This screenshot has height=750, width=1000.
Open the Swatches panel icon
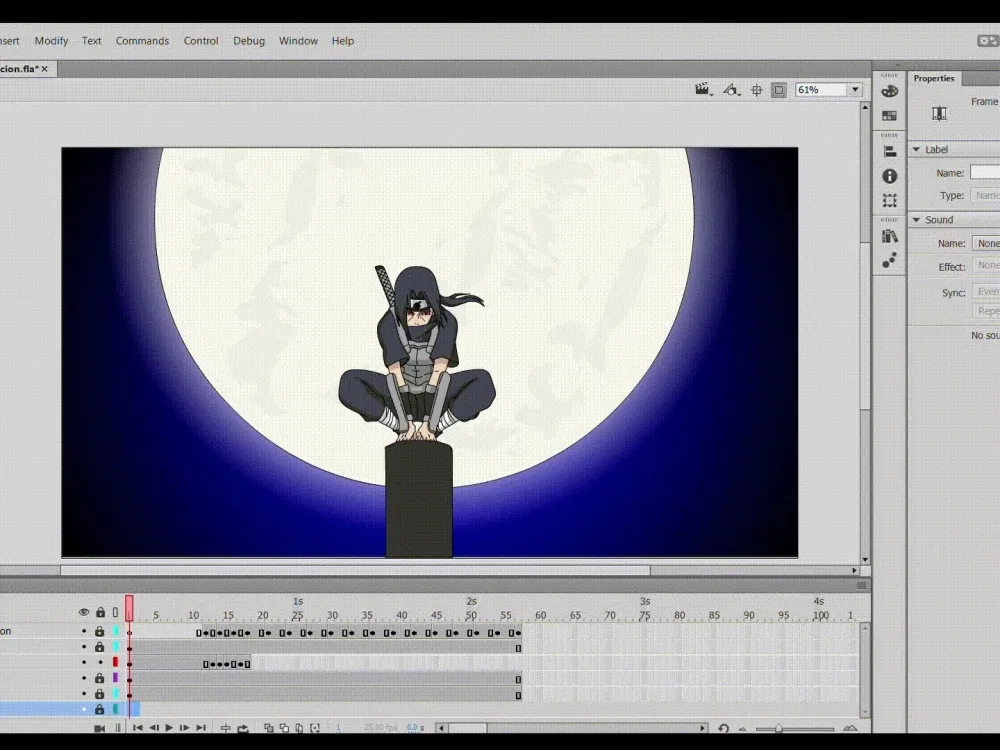click(890, 116)
